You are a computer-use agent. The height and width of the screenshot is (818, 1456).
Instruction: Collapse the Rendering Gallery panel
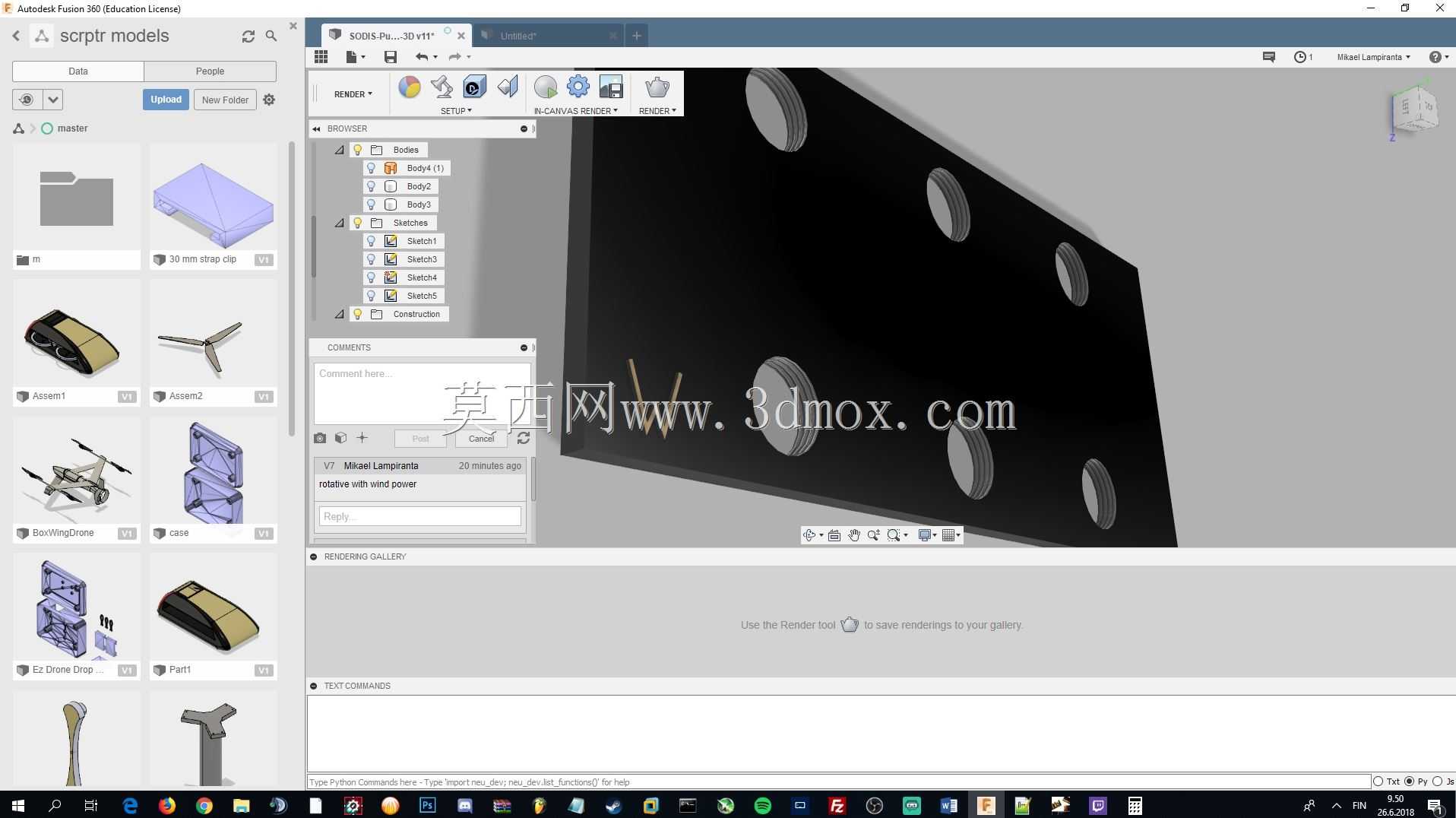pyautogui.click(x=313, y=556)
